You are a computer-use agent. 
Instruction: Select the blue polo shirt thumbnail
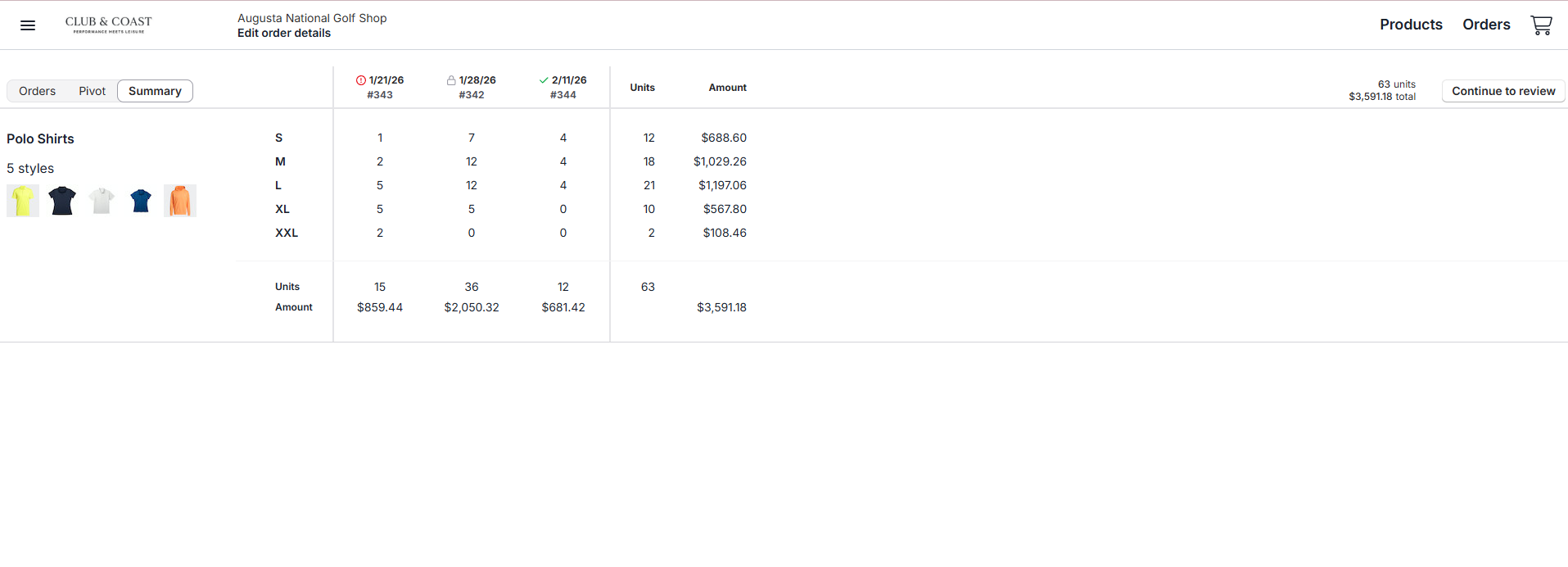point(141,201)
